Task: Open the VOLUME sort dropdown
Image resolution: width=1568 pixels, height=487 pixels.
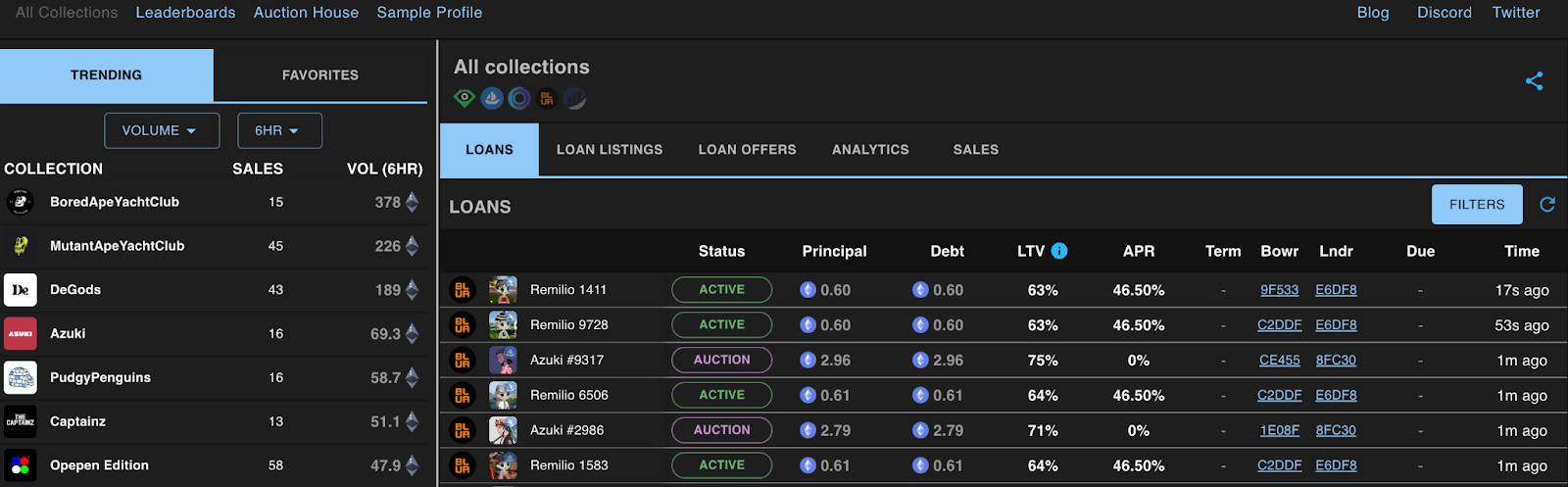Action: point(162,130)
